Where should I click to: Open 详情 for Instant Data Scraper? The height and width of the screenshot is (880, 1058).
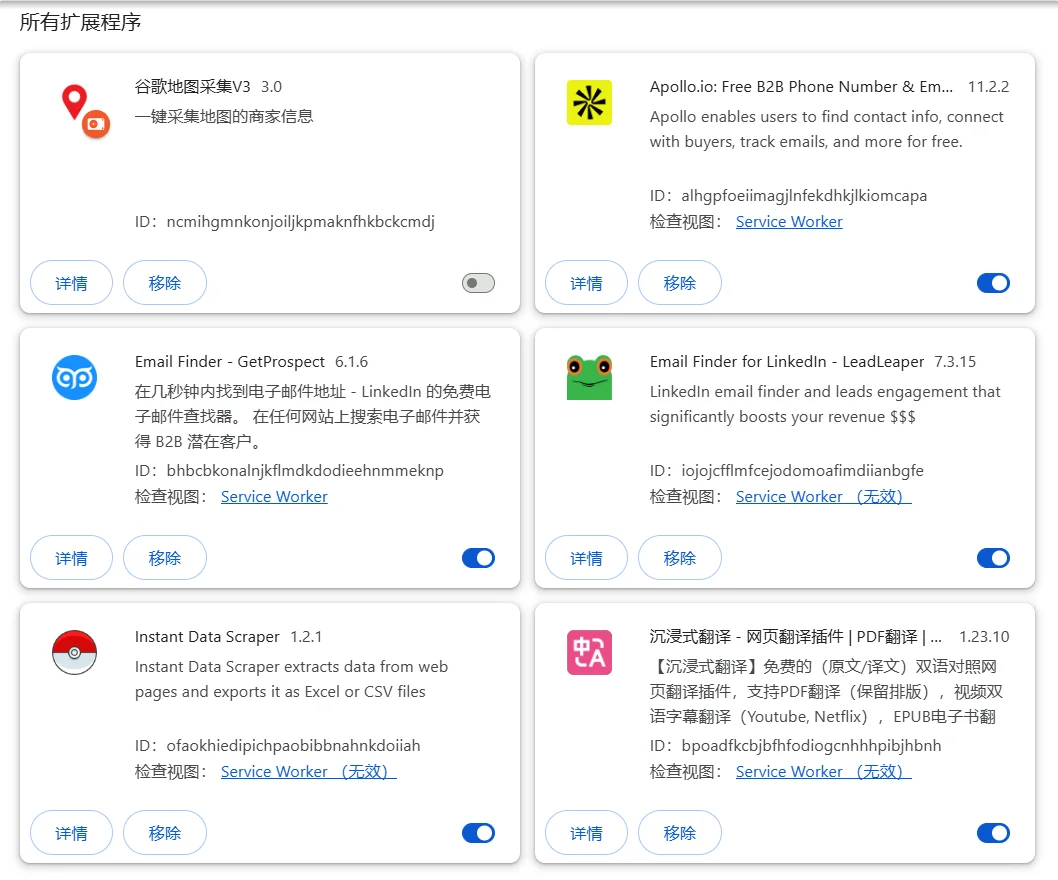(72, 833)
